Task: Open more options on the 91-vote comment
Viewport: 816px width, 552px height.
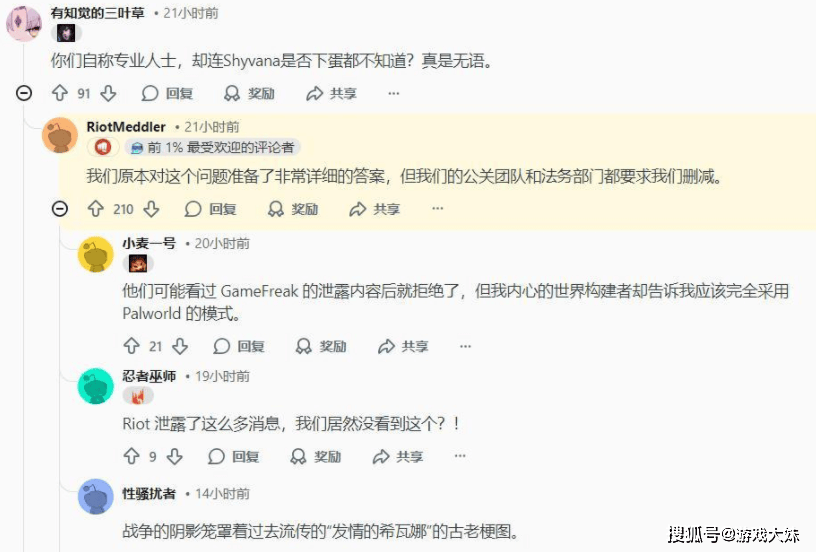Action: point(394,93)
